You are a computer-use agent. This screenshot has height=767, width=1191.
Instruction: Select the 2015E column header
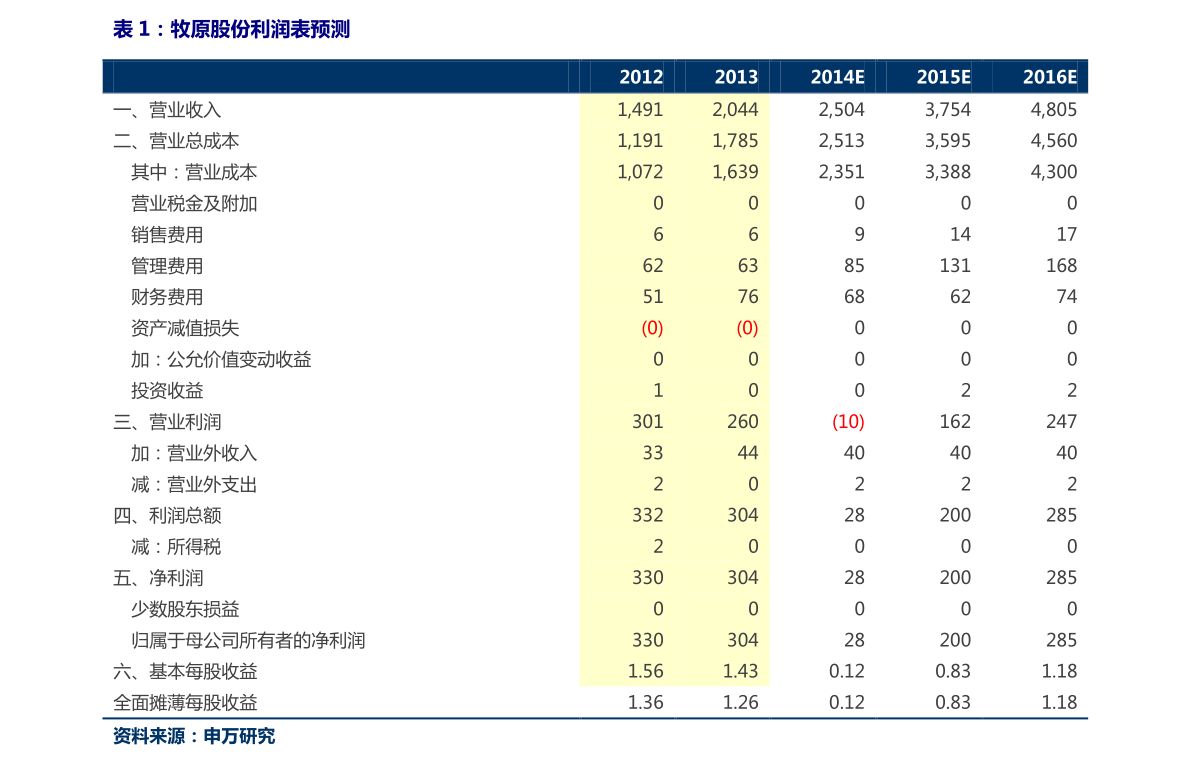pos(943,77)
